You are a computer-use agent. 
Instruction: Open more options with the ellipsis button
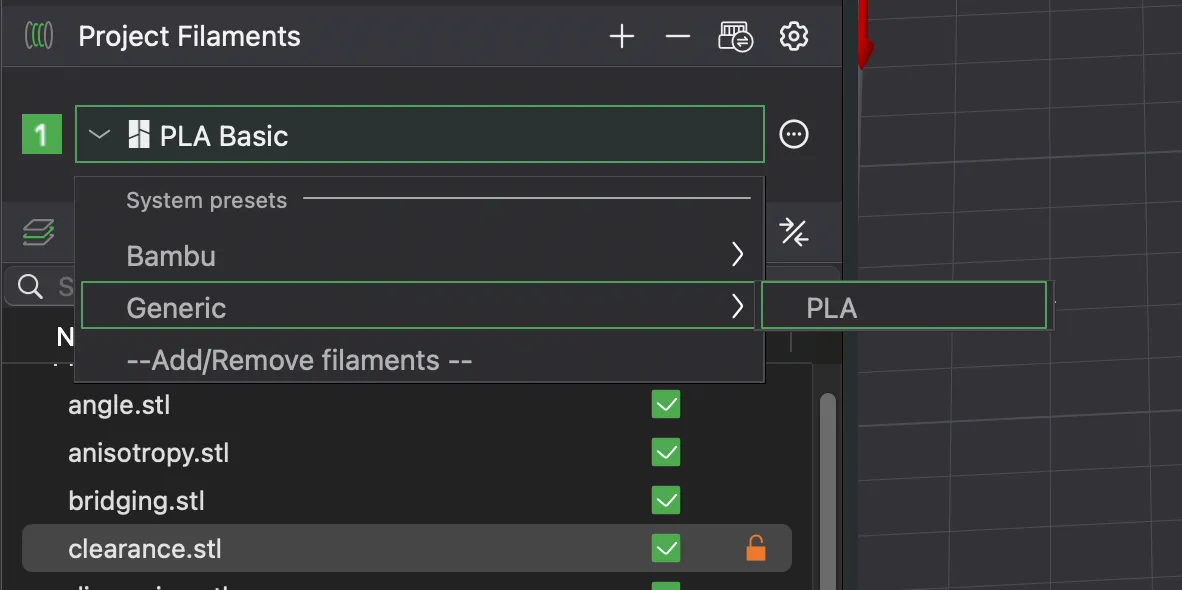793,133
